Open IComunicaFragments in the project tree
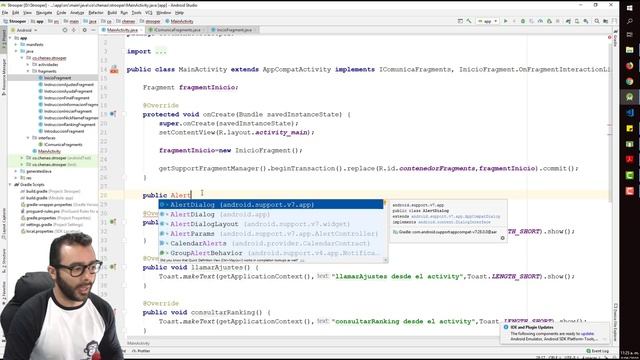 click(63, 144)
